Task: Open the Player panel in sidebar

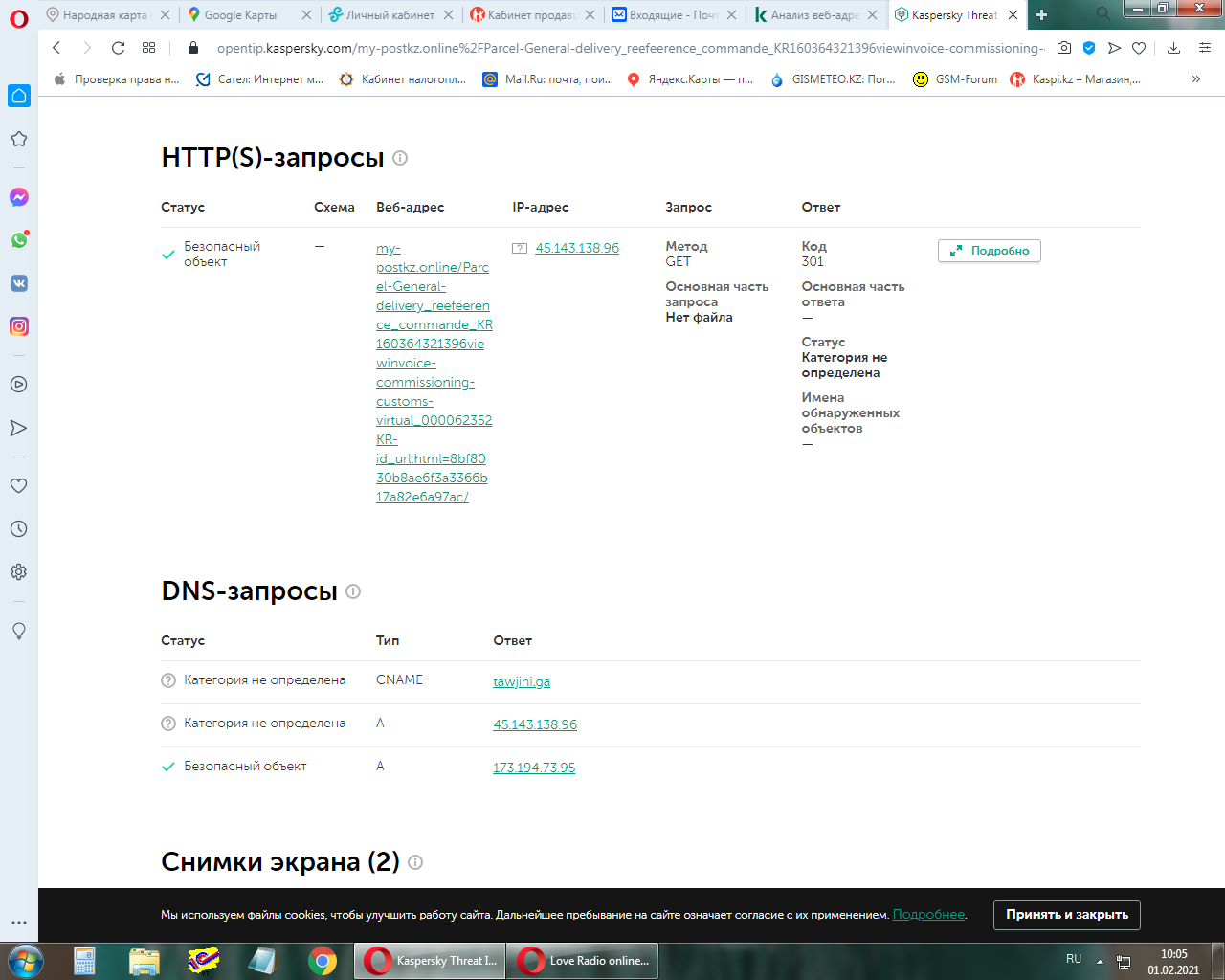Action: [x=19, y=385]
